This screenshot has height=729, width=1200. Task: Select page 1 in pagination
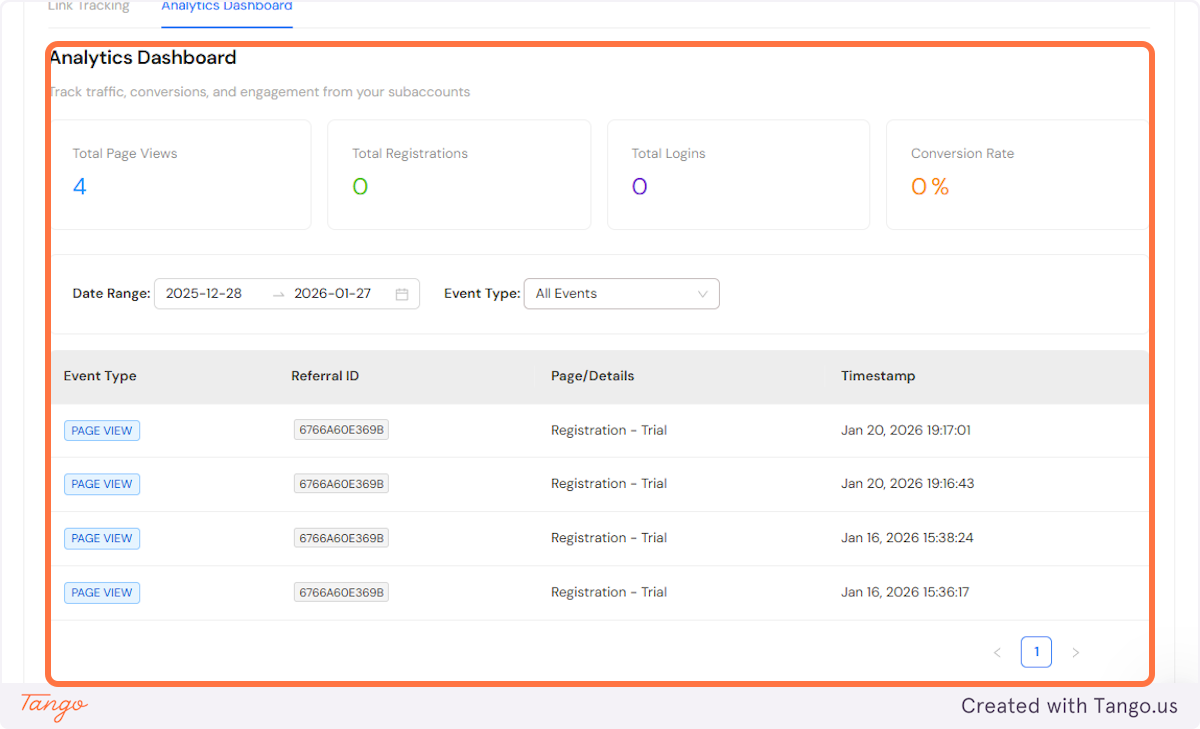click(1036, 652)
